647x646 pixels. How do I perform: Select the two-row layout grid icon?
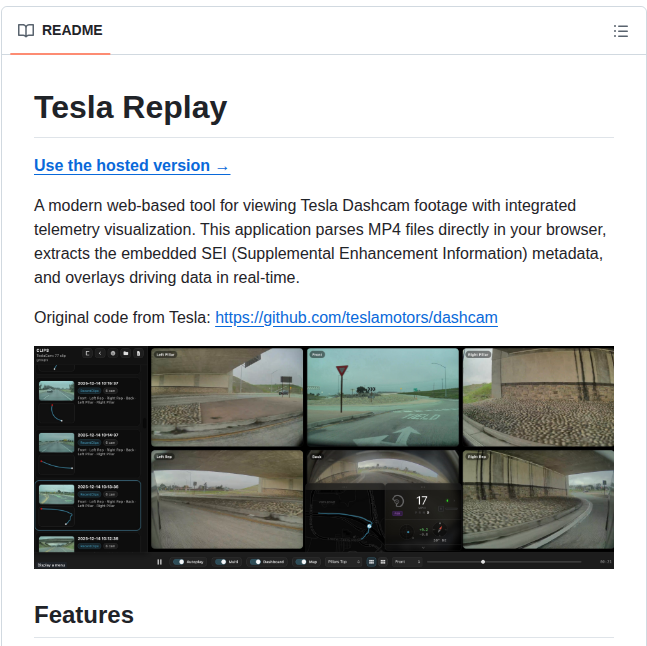[x=372, y=562]
